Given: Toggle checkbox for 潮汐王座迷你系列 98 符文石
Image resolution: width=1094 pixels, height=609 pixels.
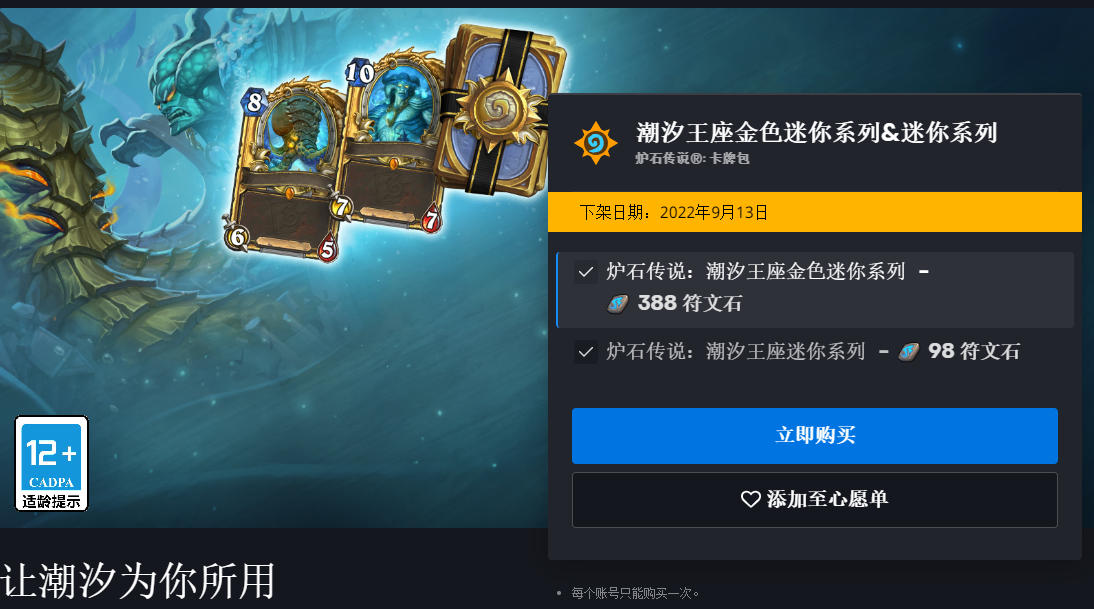Looking at the screenshot, I should pyautogui.click(x=586, y=352).
